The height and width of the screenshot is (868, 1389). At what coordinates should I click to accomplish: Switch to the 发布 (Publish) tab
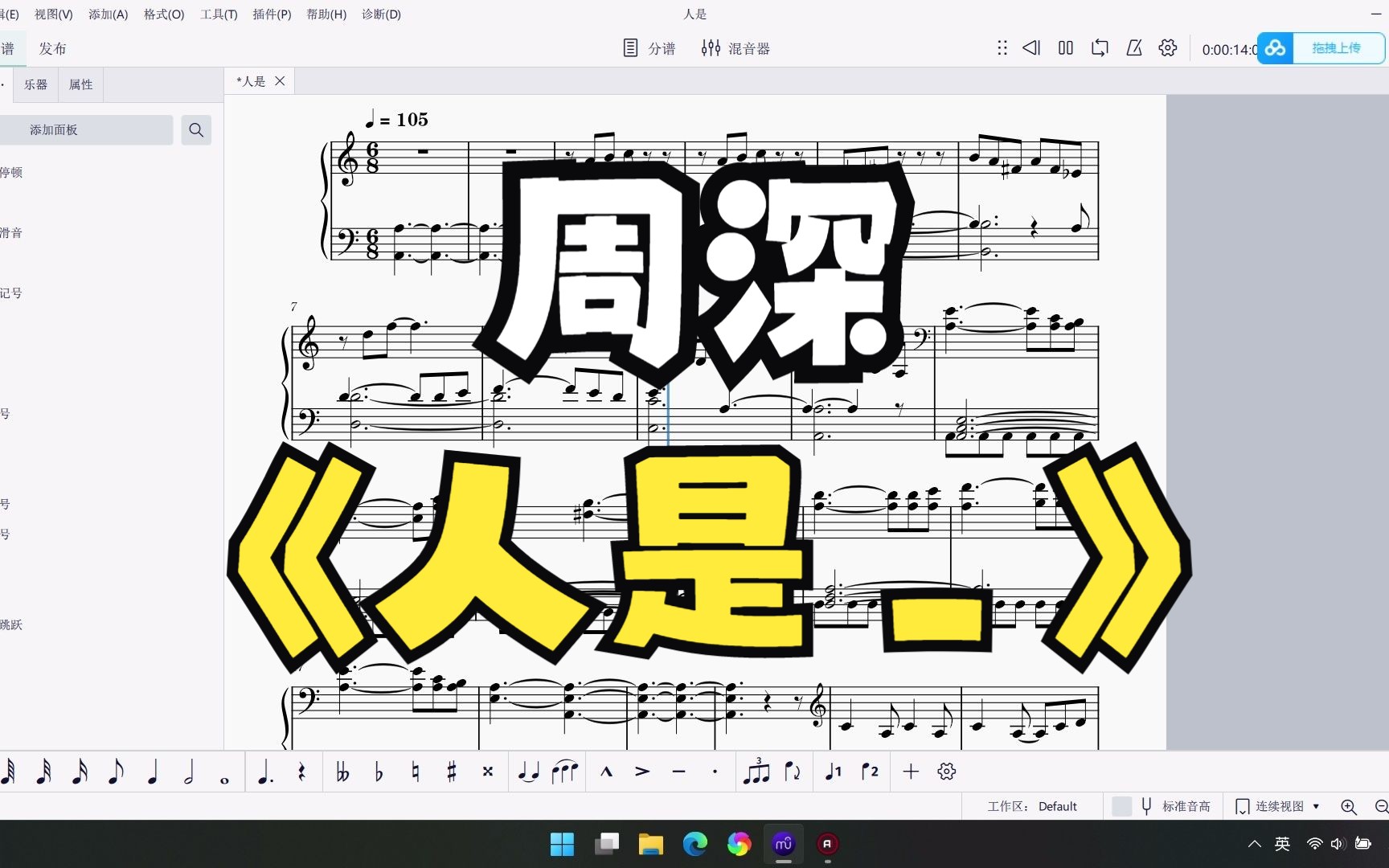53,48
